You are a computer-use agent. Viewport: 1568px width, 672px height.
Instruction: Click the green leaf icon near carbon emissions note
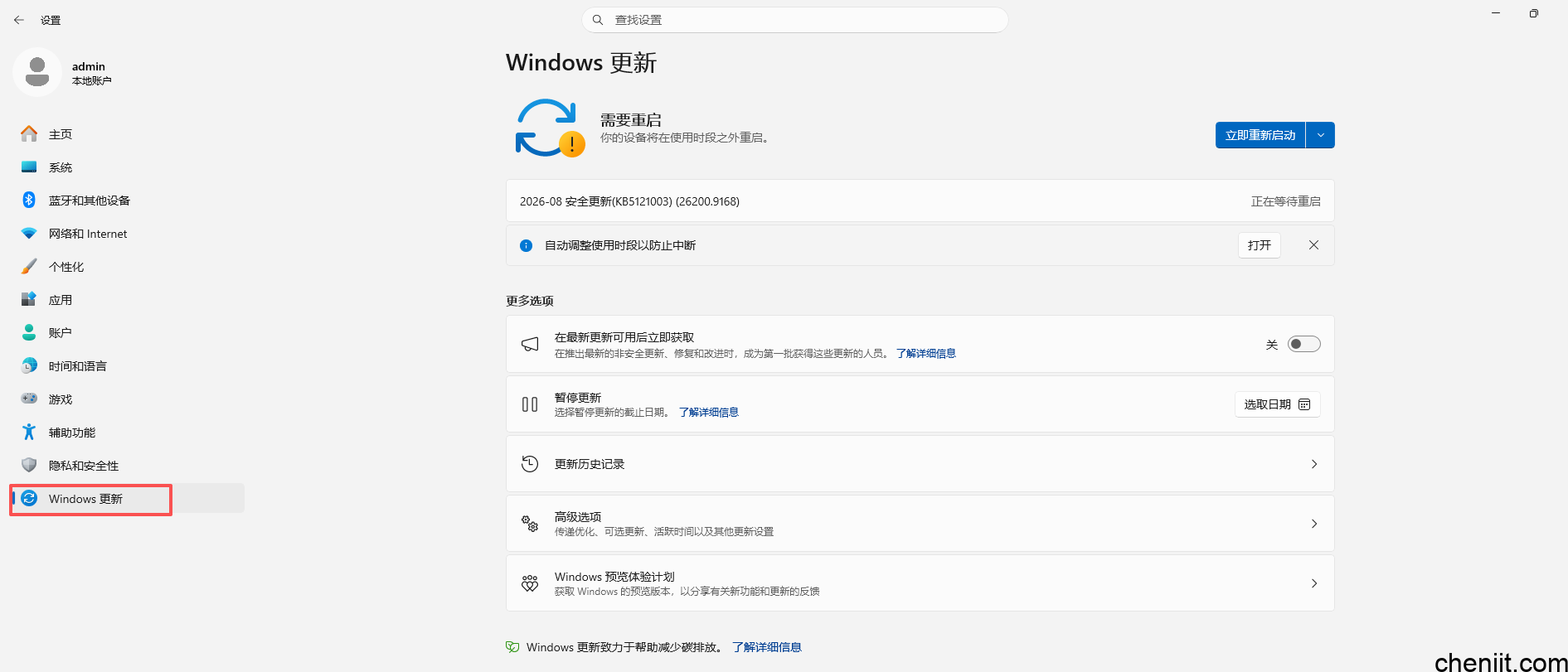[512, 647]
